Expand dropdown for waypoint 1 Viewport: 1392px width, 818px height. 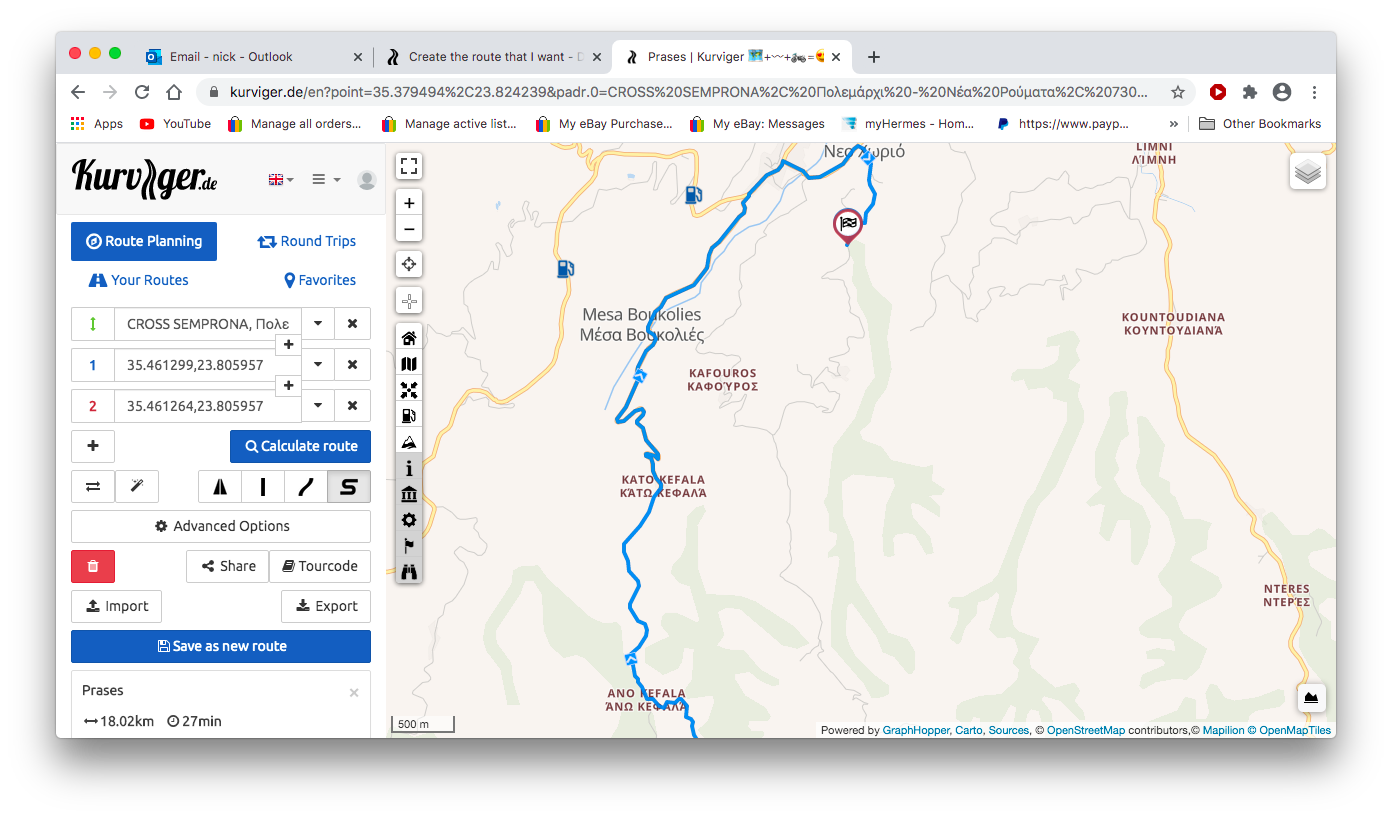(x=318, y=365)
